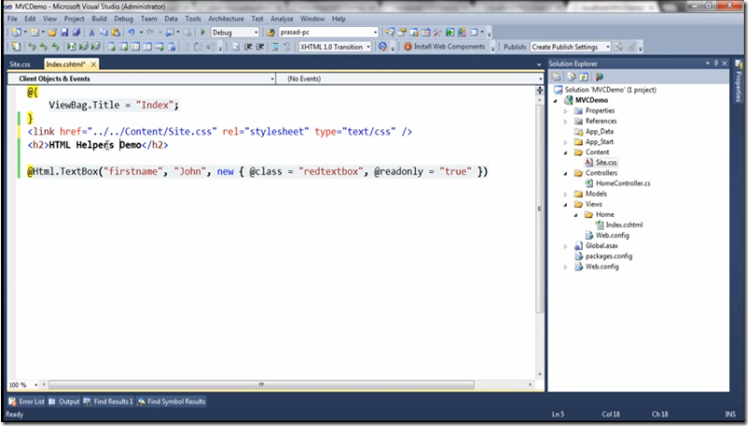748x426 pixels.
Task: Click the Refresh icon in Solution Explorer toolbar
Action: click(x=584, y=77)
